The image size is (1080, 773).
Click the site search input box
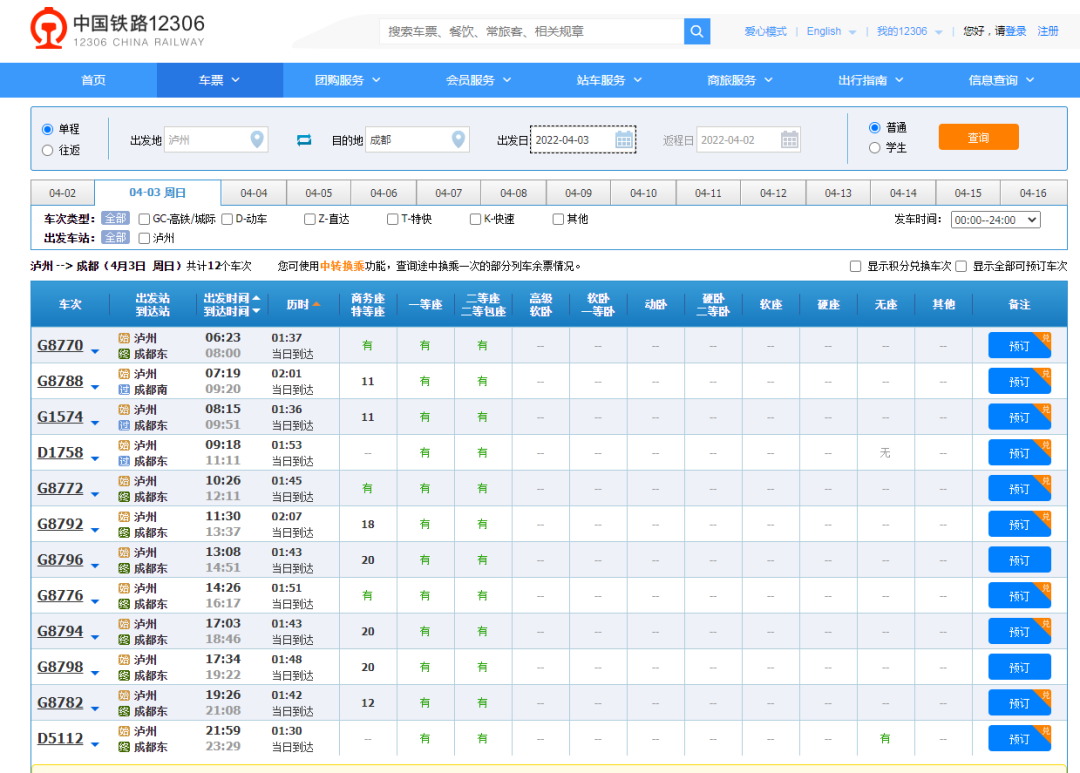tap(531, 32)
